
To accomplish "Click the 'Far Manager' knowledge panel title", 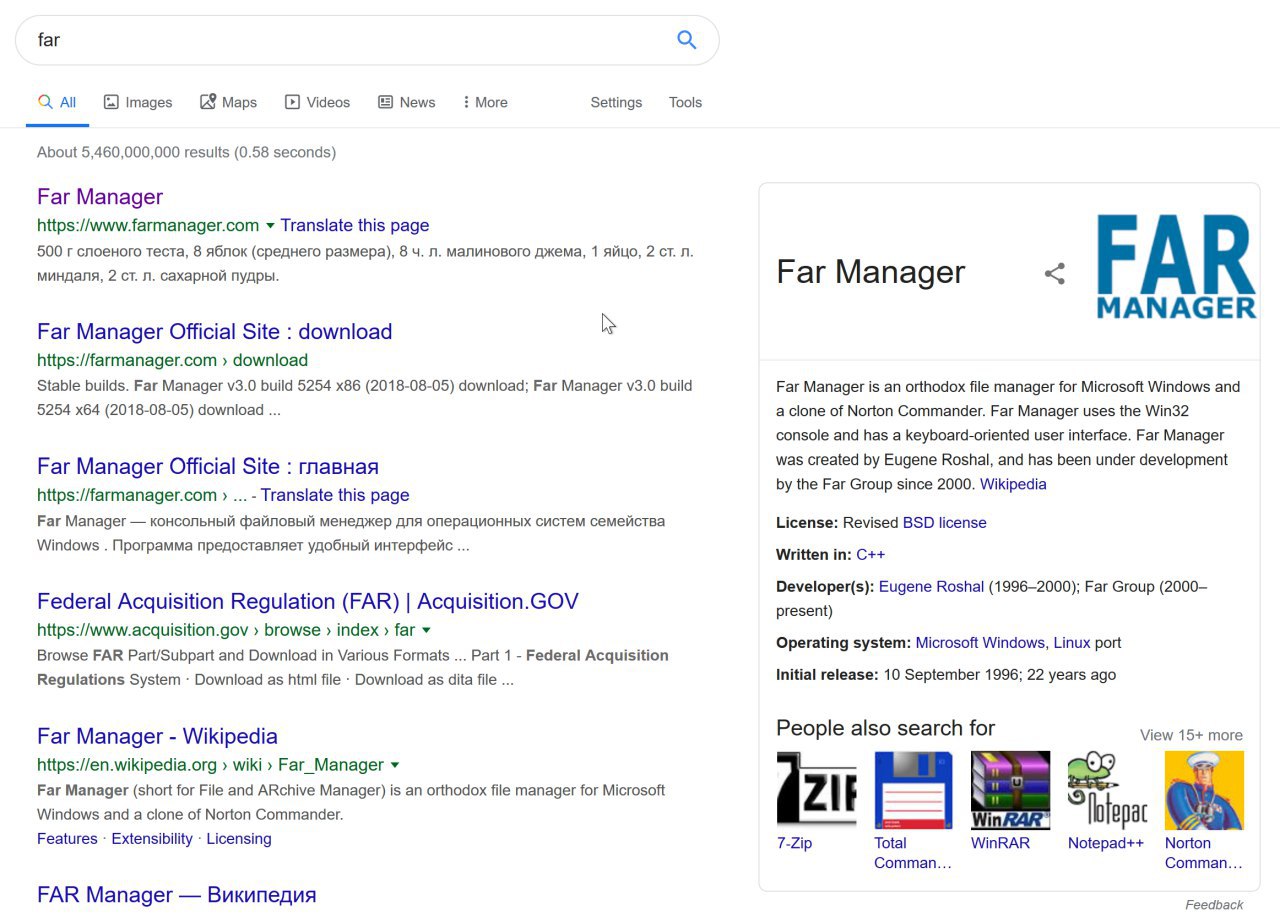I will (x=871, y=272).
